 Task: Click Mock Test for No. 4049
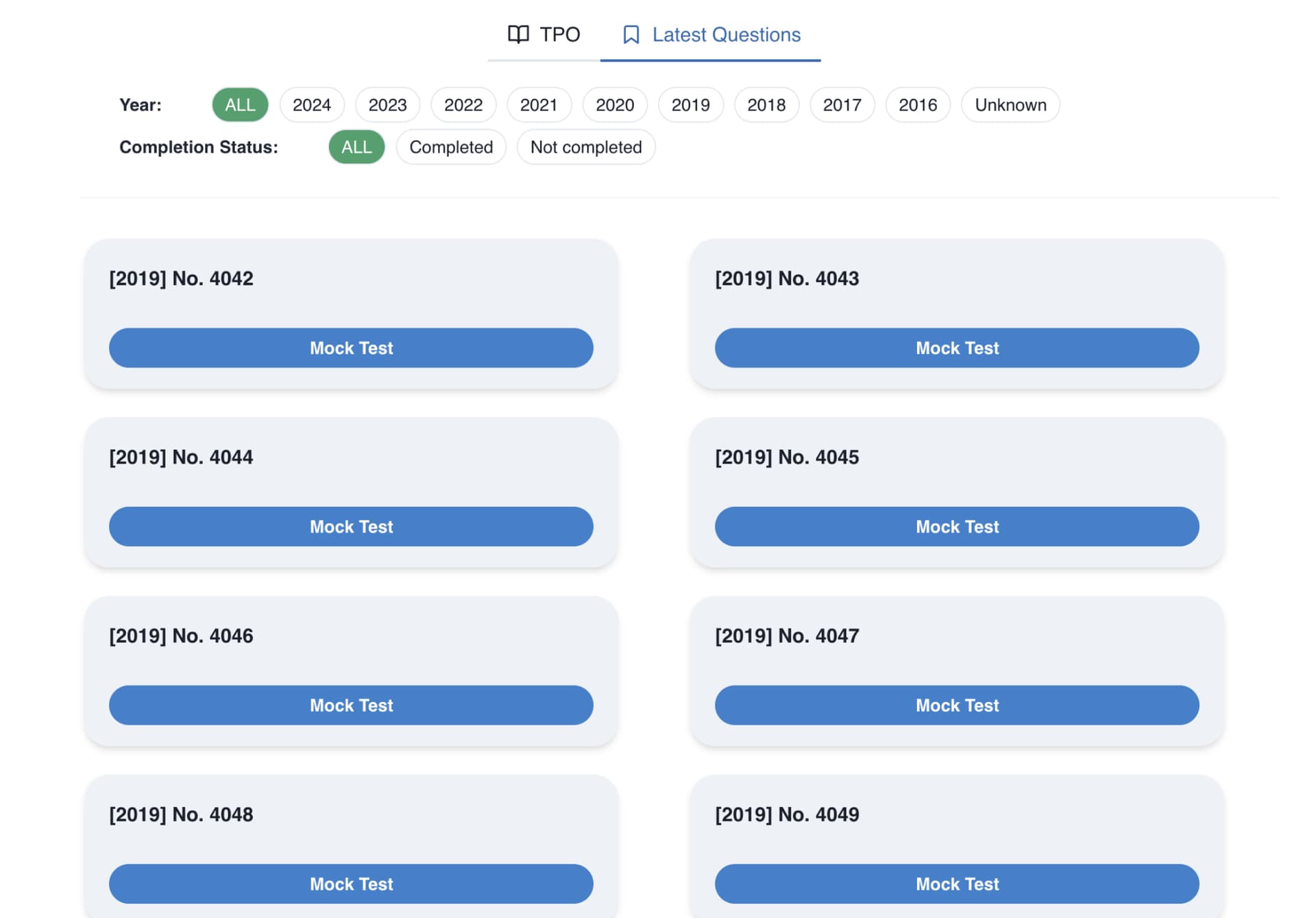coord(958,883)
